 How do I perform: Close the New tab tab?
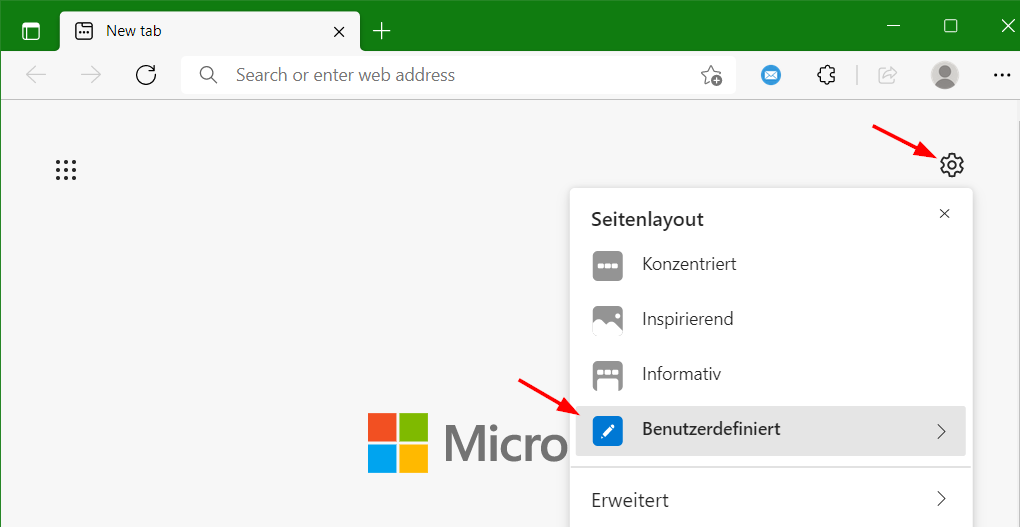(339, 32)
